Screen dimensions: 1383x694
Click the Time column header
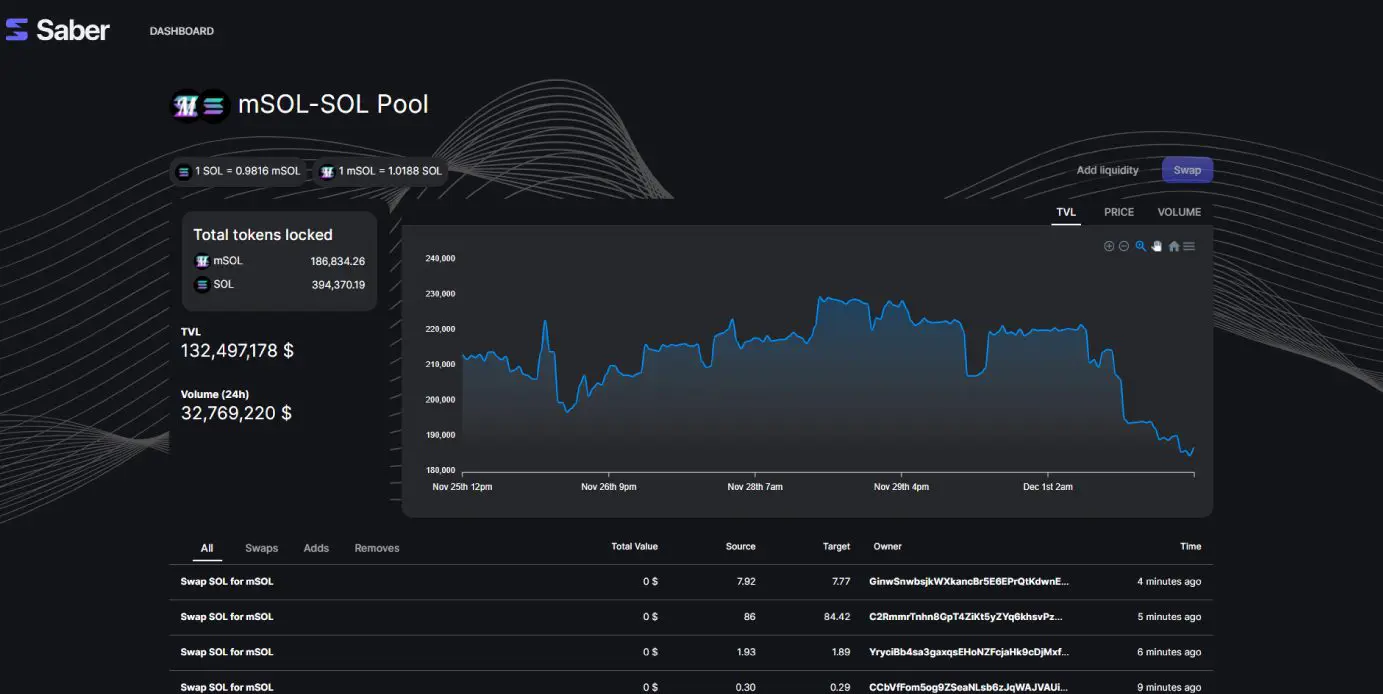[1190, 547]
